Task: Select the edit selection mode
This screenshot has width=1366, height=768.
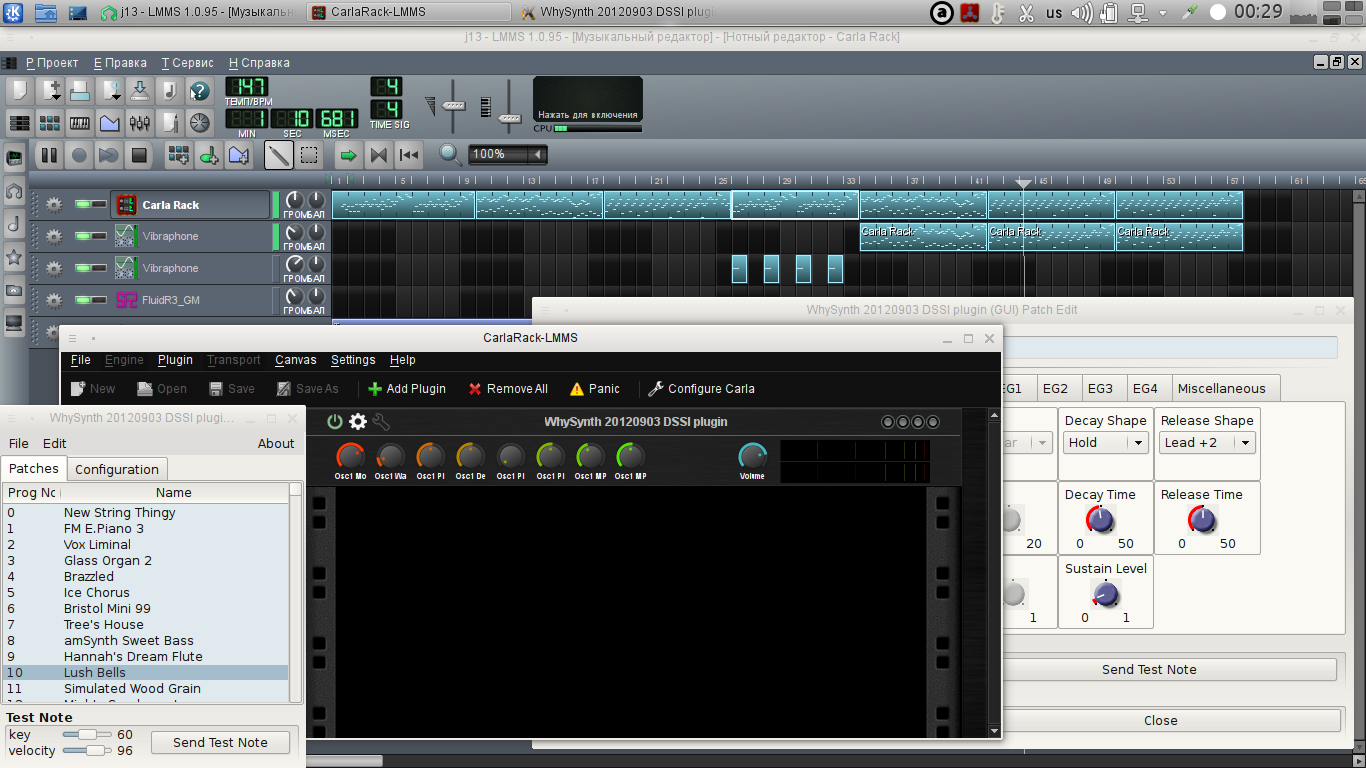Action: click(x=309, y=155)
